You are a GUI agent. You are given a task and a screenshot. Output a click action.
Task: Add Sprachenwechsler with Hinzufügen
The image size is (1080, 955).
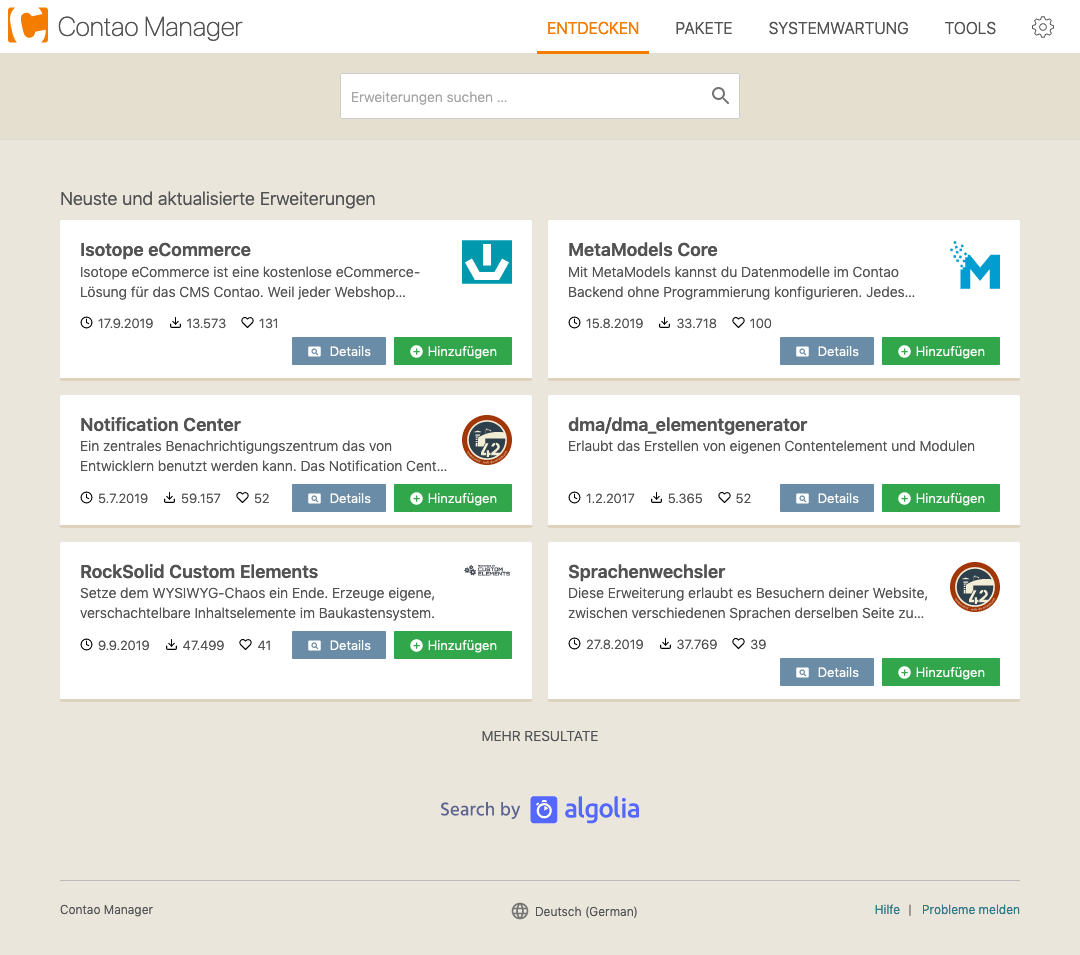(x=940, y=672)
